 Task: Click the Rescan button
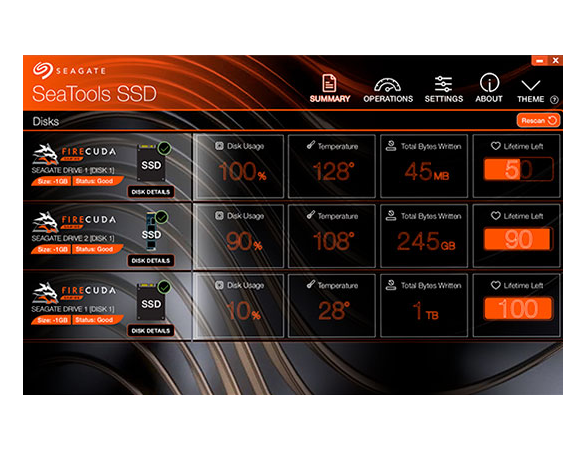click(538, 121)
